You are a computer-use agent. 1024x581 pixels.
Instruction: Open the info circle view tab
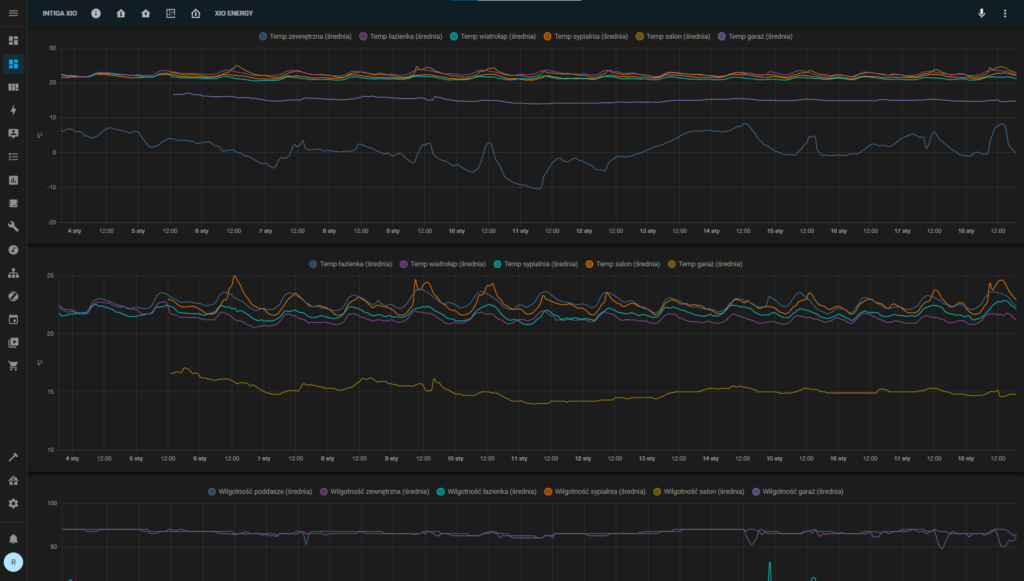pyautogui.click(x=96, y=14)
